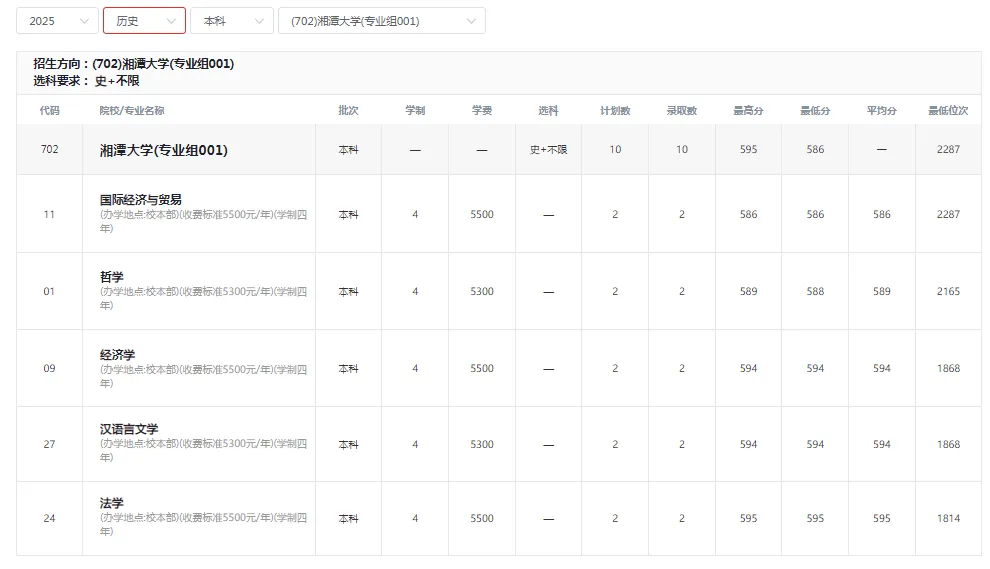Viewport: 990px width, 569px height.
Task: Click the 最高分 column header
Action: coord(748,111)
